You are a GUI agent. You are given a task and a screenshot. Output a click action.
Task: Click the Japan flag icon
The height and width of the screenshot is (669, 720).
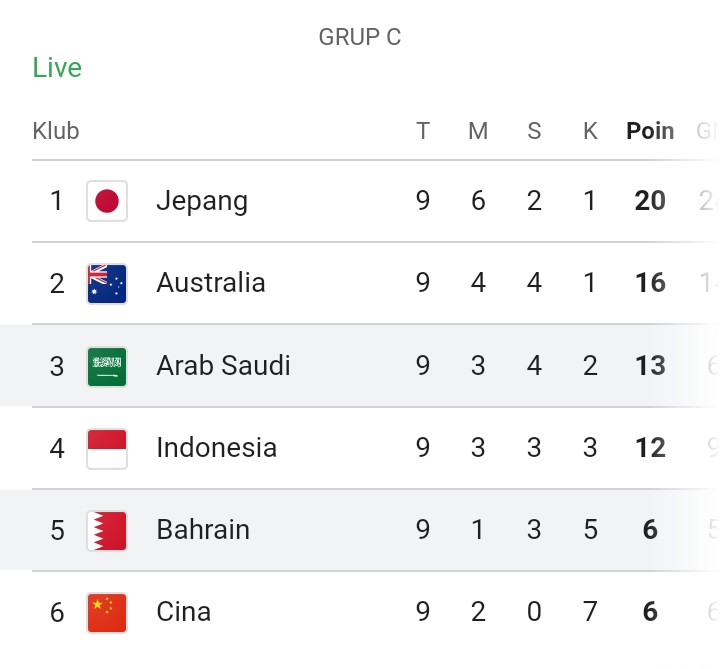coord(107,201)
